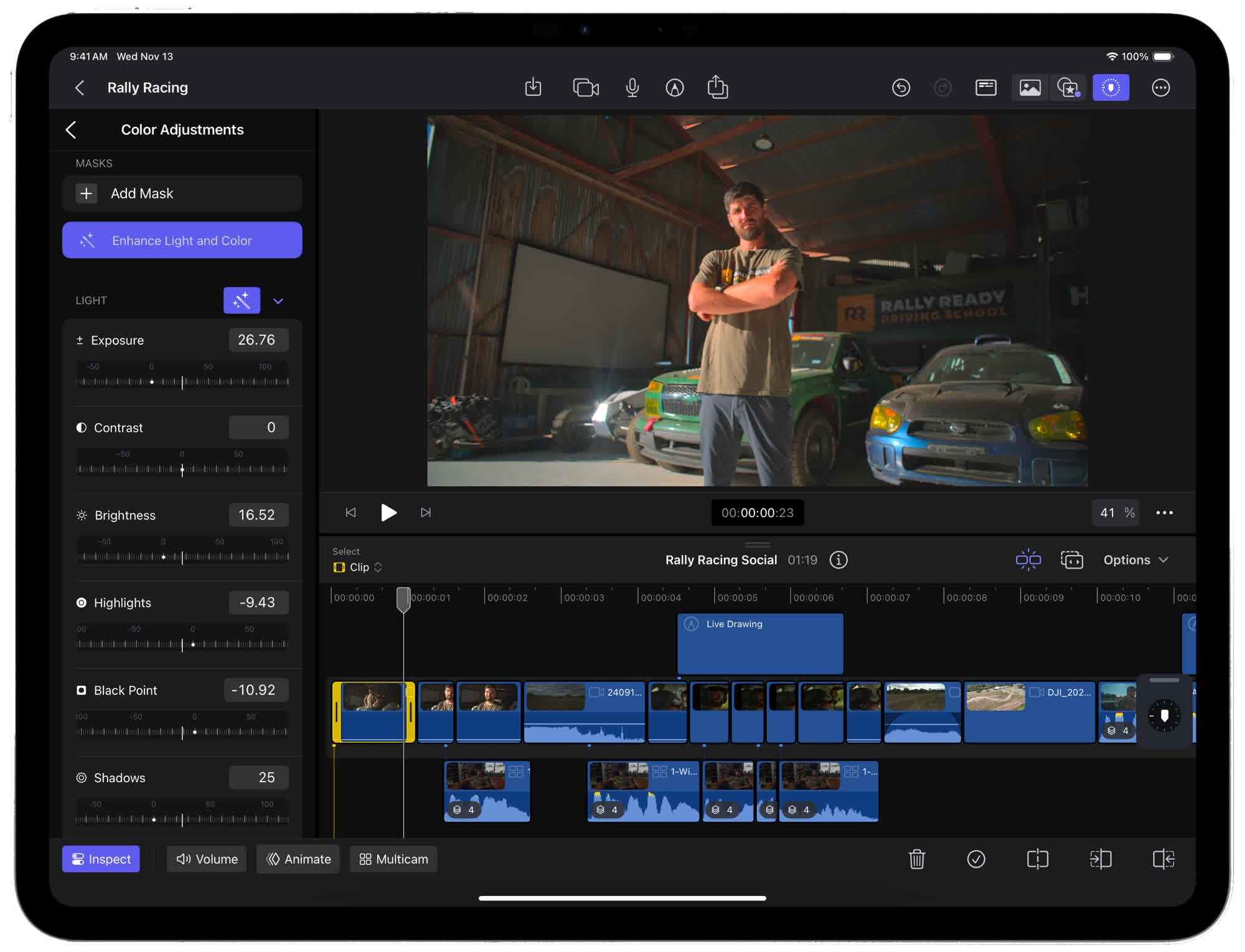
Task: Open the camera recording icon
Action: tap(585, 88)
